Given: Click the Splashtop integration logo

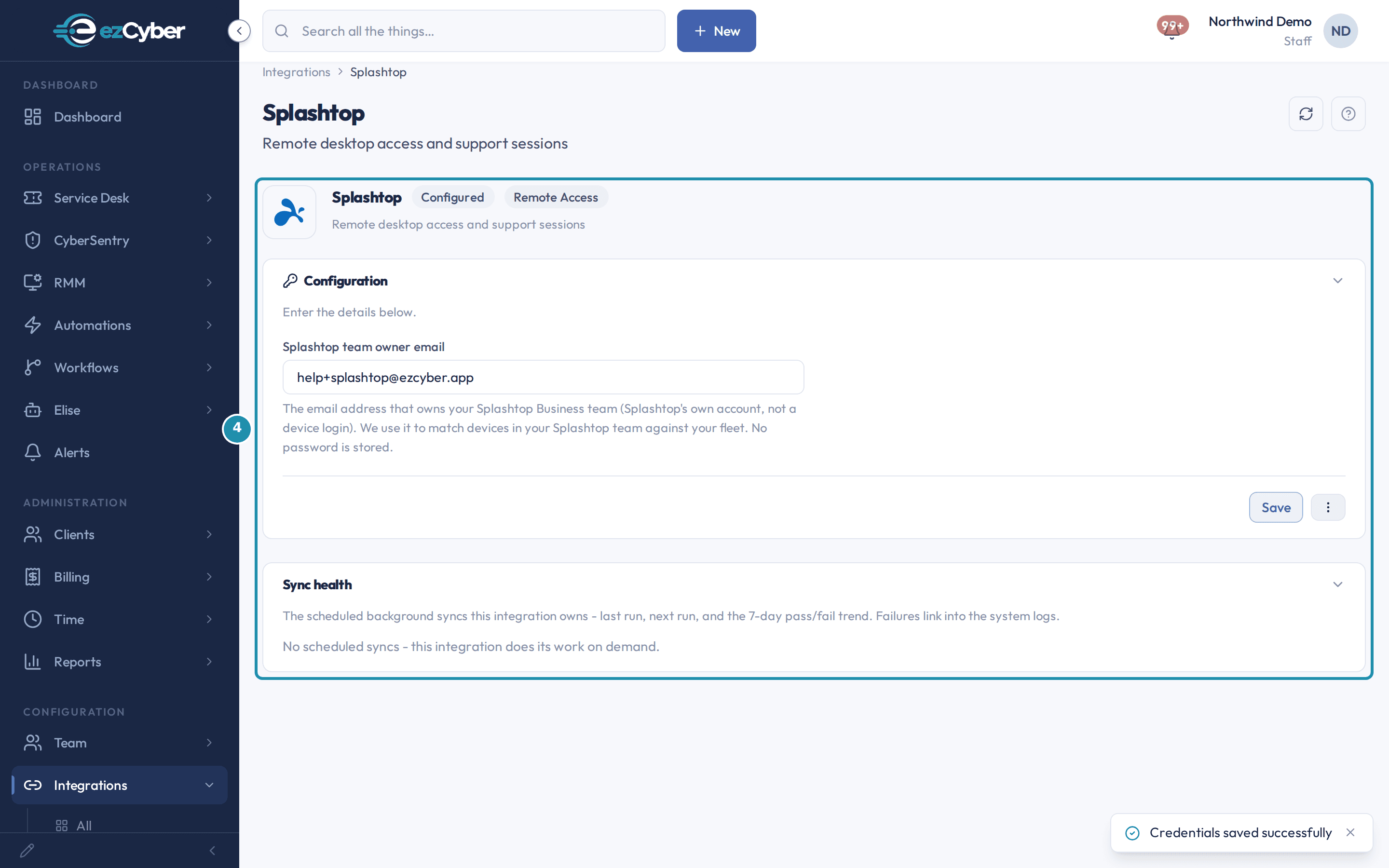Looking at the screenshot, I should point(289,212).
